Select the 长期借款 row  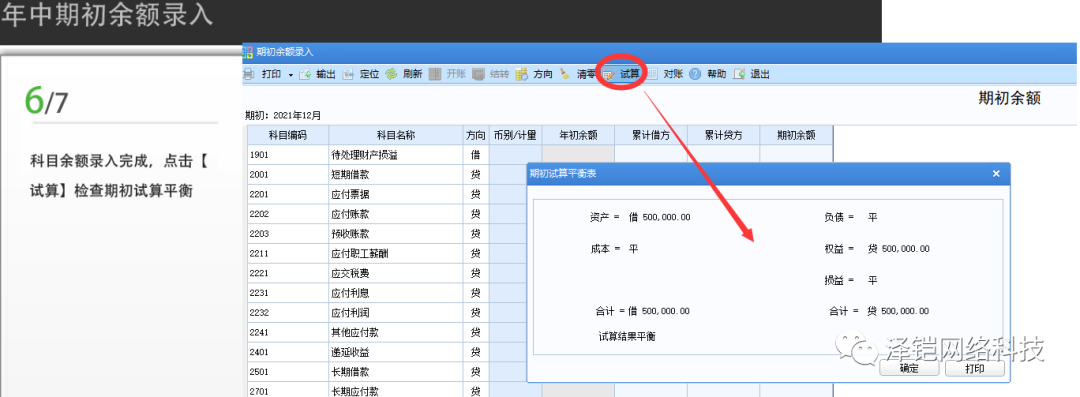coord(540,372)
